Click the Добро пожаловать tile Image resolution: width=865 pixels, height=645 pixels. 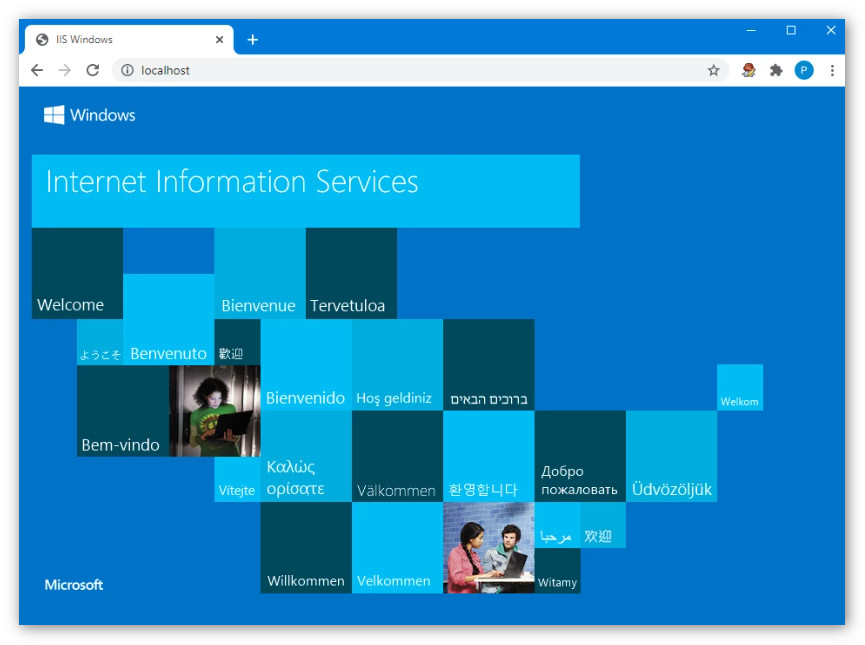[x=580, y=456]
